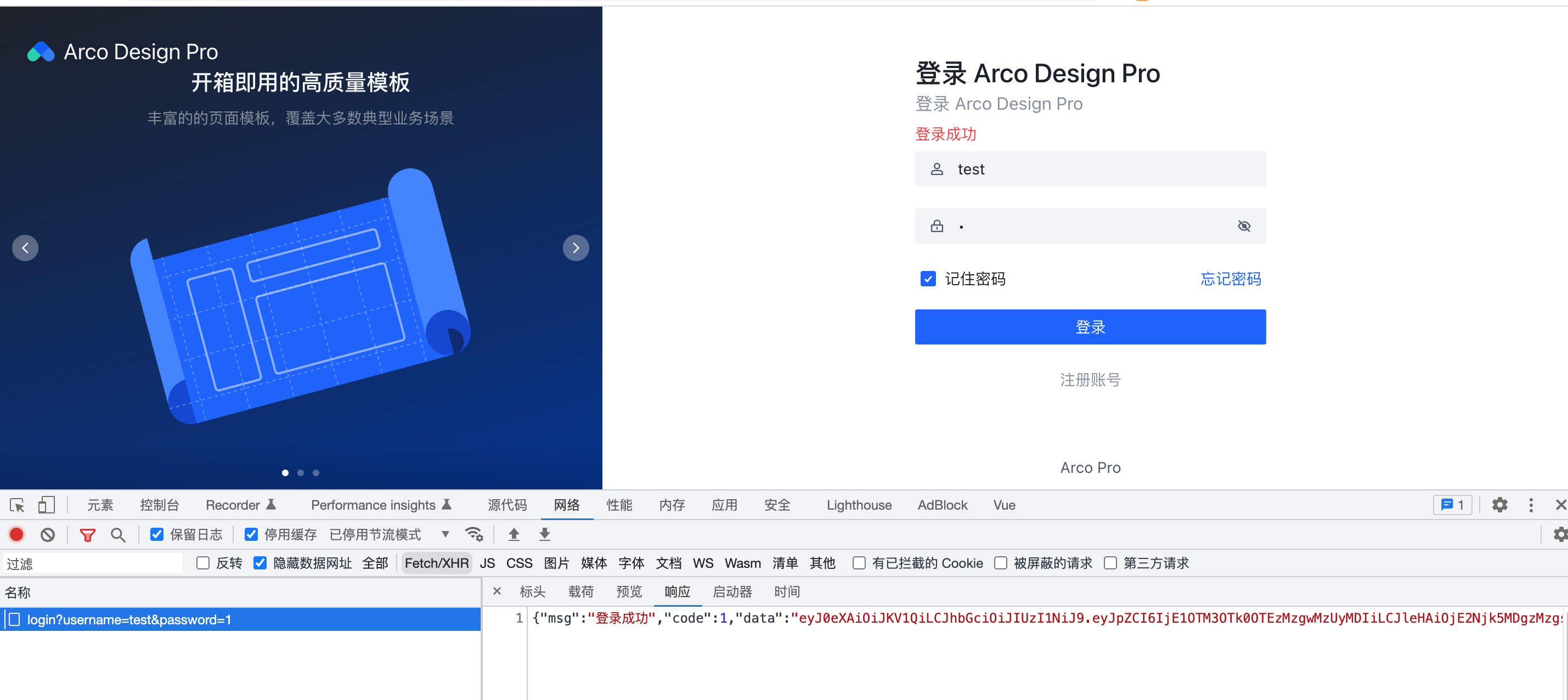
Task: Open network conditions wifi icon
Action: [473, 534]
